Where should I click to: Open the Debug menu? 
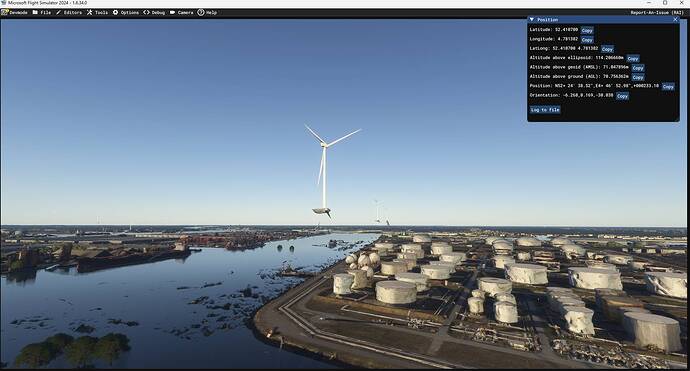154,12
